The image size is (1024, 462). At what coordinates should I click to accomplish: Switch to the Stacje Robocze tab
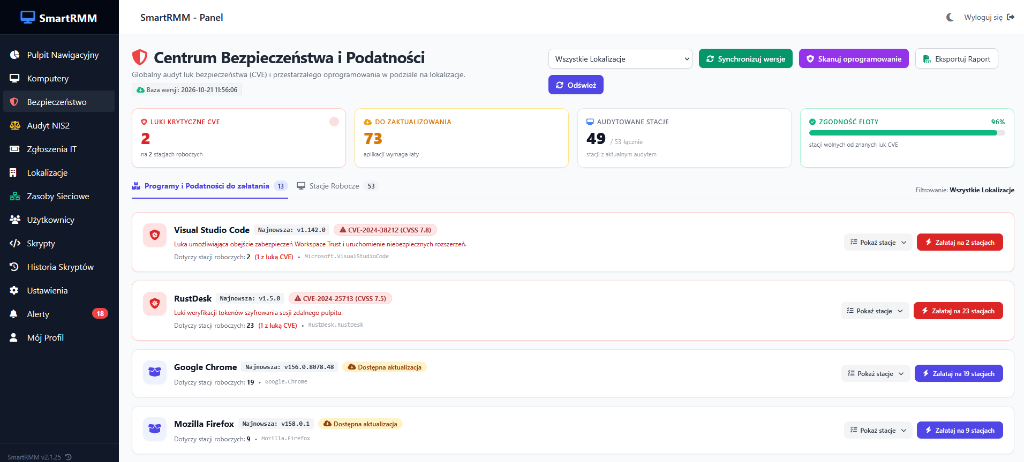337,186
